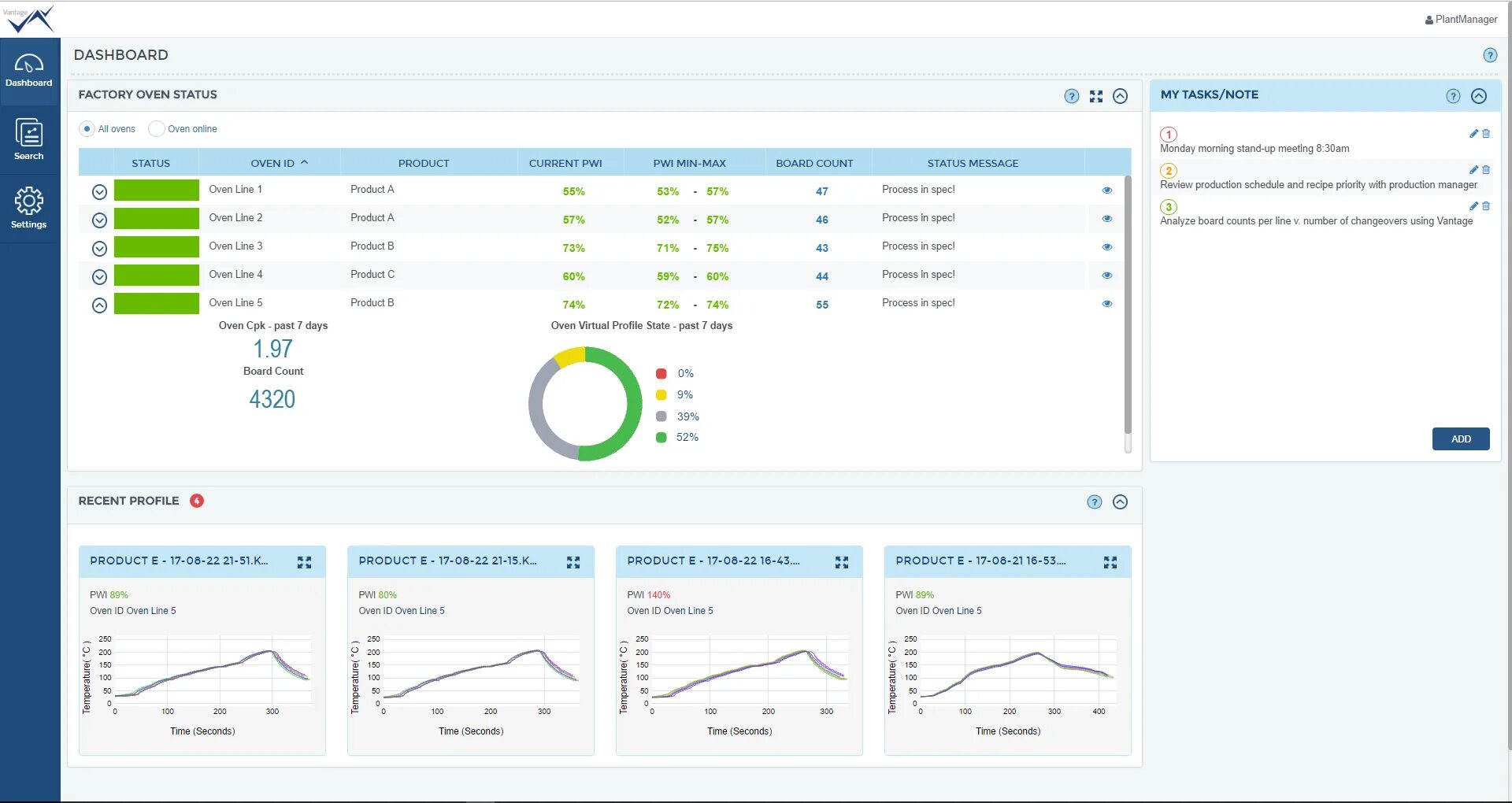The image size is (1512, 803).
Task: Click the Status Message column header
Action: click(973, 163)
